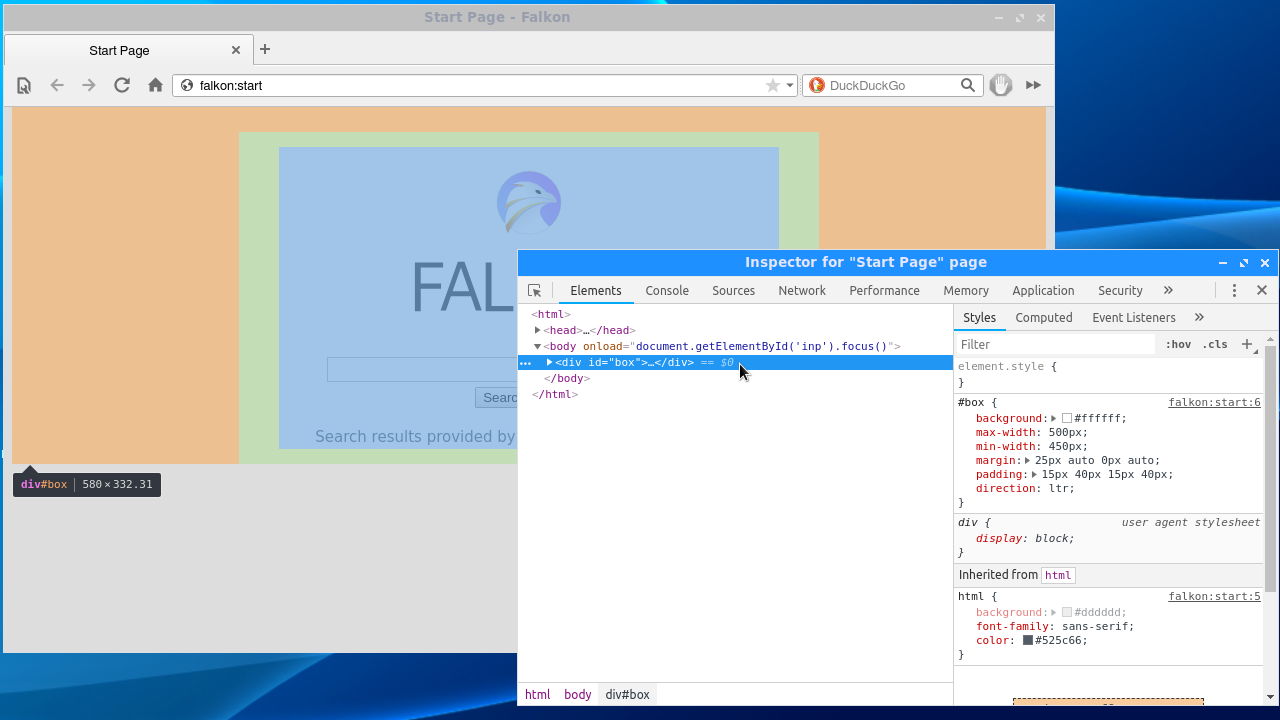This screenshot has height=720, width=1280.
Task: Select the html opening tag line
Action: pyautogui.click(x=551, y=315)
